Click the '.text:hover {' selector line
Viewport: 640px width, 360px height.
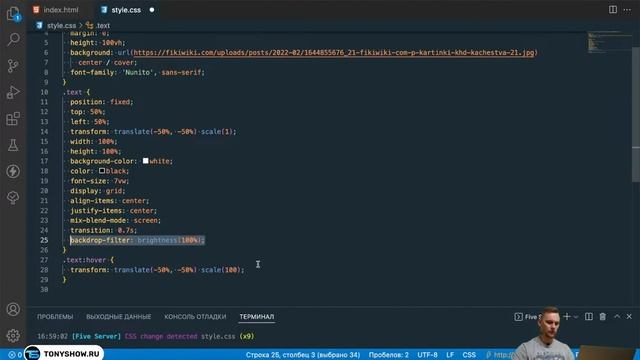click(89, 260)
